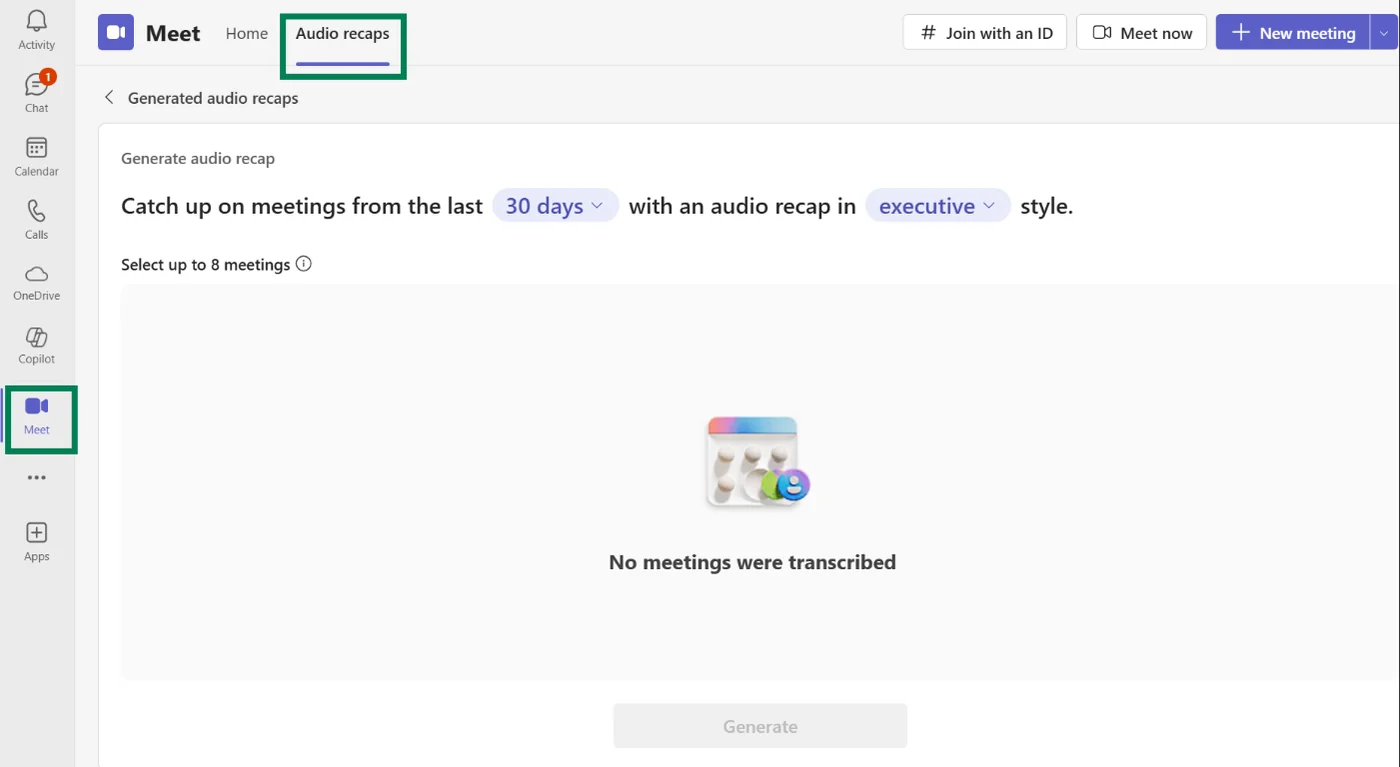Open the Calendar app in sidebar
Viewport: 1400px width, 767px height.
[36, 157]
